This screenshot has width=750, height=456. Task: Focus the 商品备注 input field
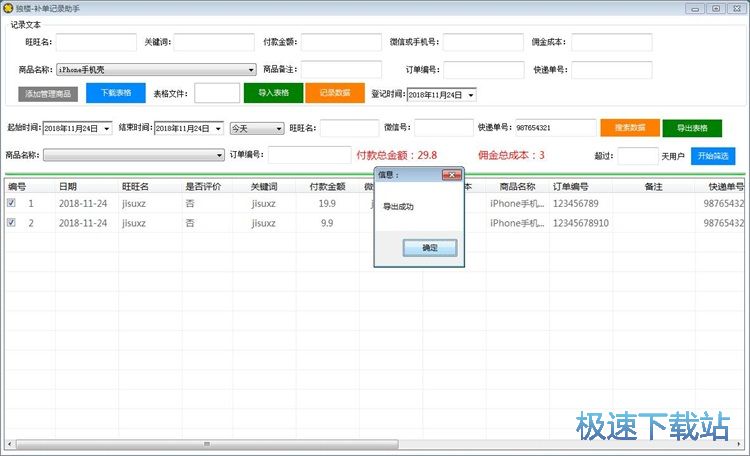(341, 69)
